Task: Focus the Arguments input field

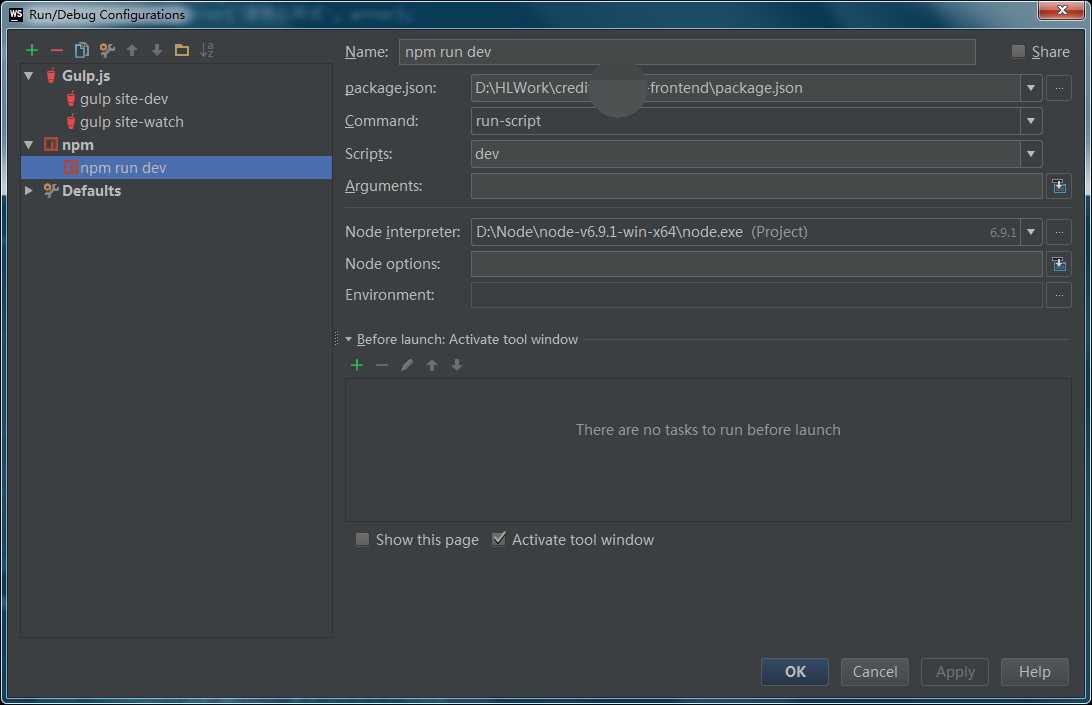Action: click(756, 186)
